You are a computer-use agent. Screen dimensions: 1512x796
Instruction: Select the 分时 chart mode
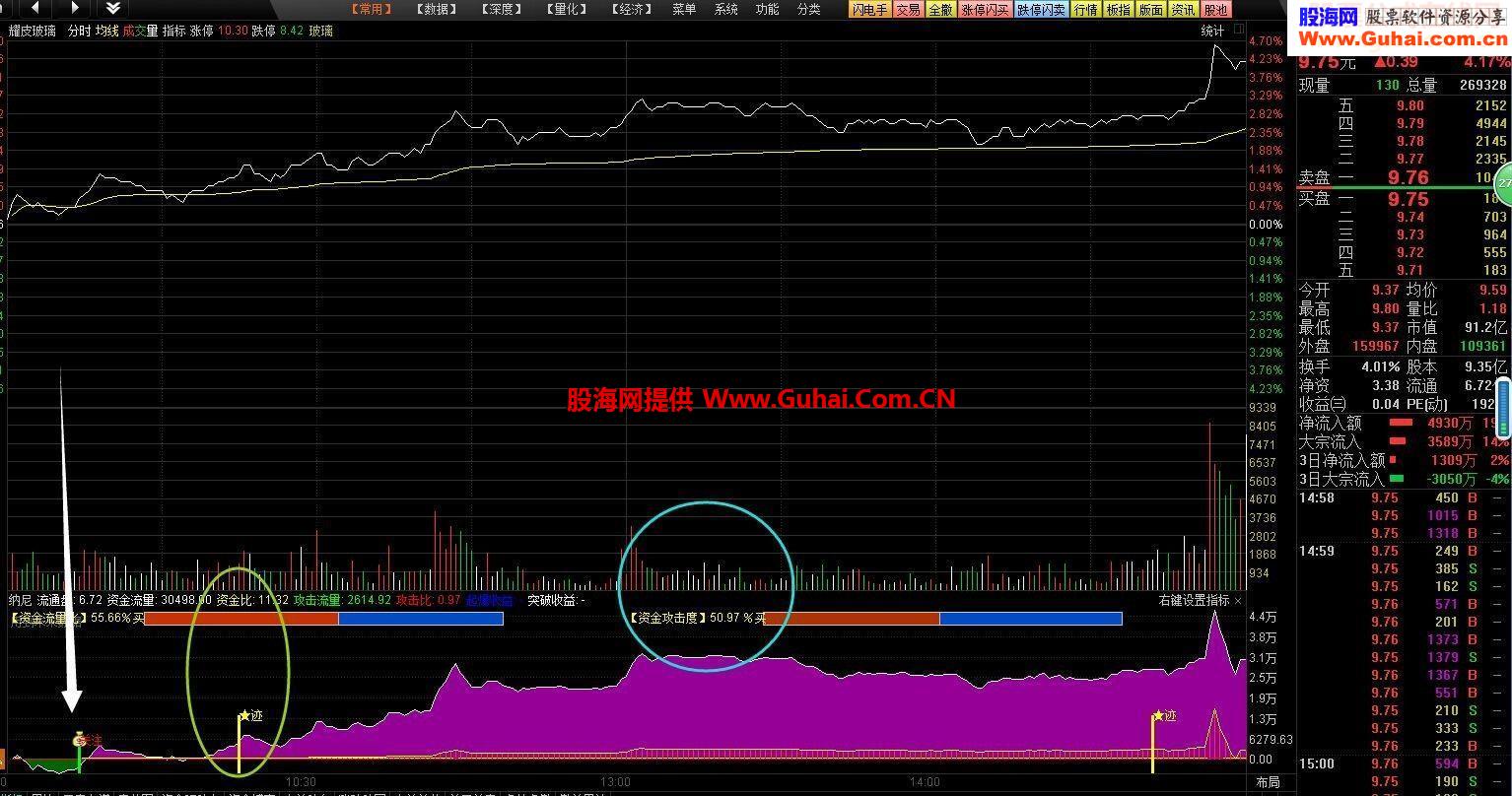point(79,31)
